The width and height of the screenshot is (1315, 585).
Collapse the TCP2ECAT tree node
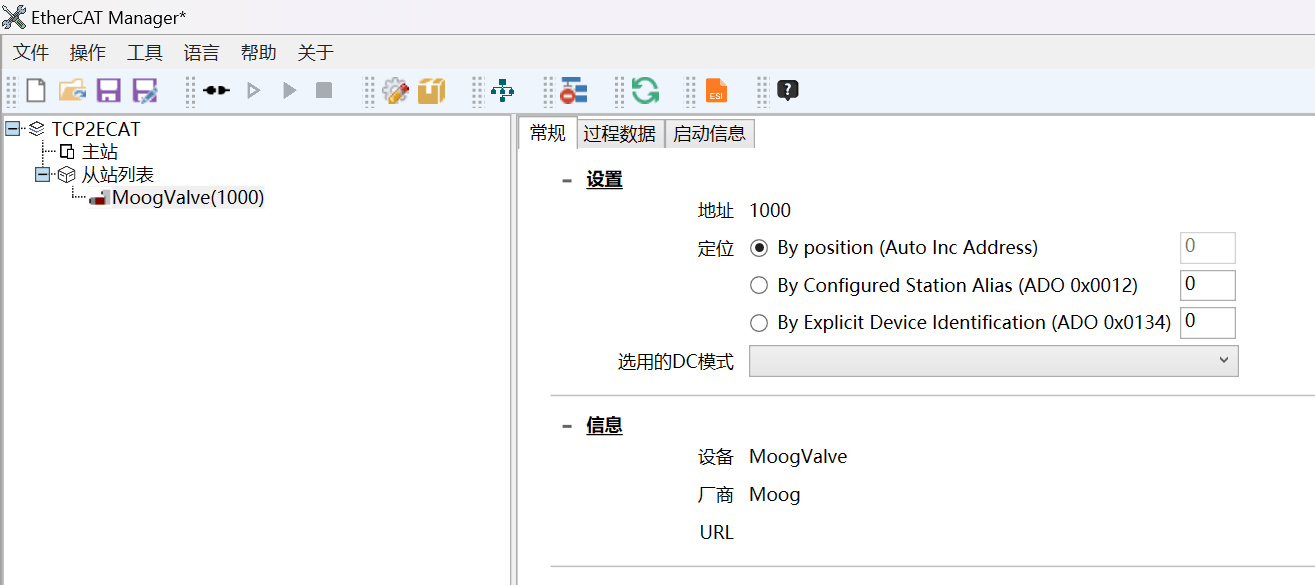pyautogui.click(x=13, y=129)
